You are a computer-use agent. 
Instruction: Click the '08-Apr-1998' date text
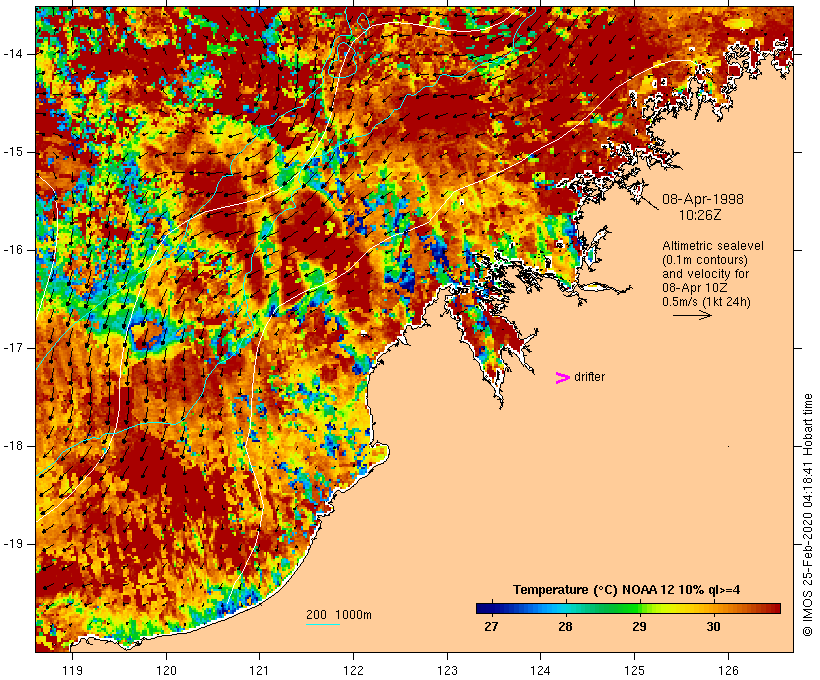click(703, 199)
